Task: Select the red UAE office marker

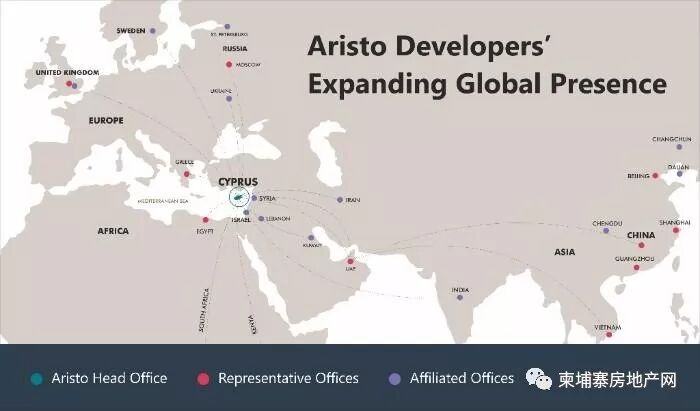Action: click(x=350, y=262)
